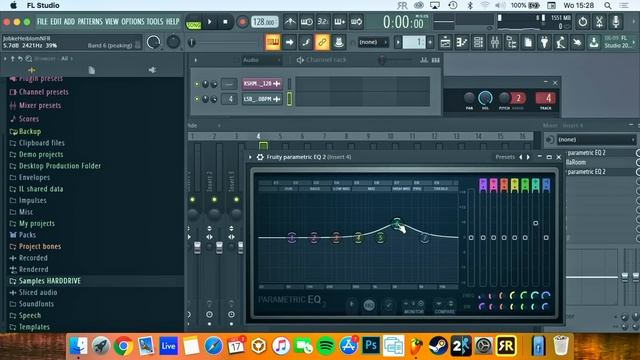Open the (none) pattern selector dropdown

pos(373,42)
